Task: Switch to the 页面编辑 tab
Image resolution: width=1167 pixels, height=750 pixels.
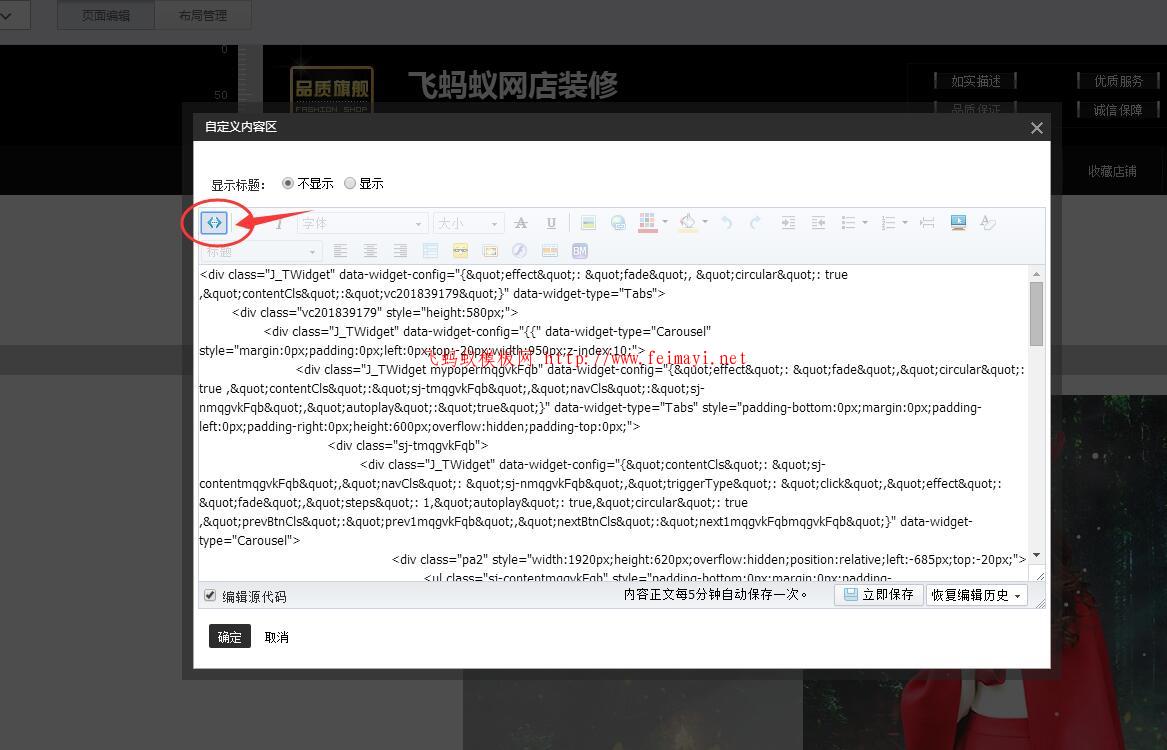Action: click(105, 15)
